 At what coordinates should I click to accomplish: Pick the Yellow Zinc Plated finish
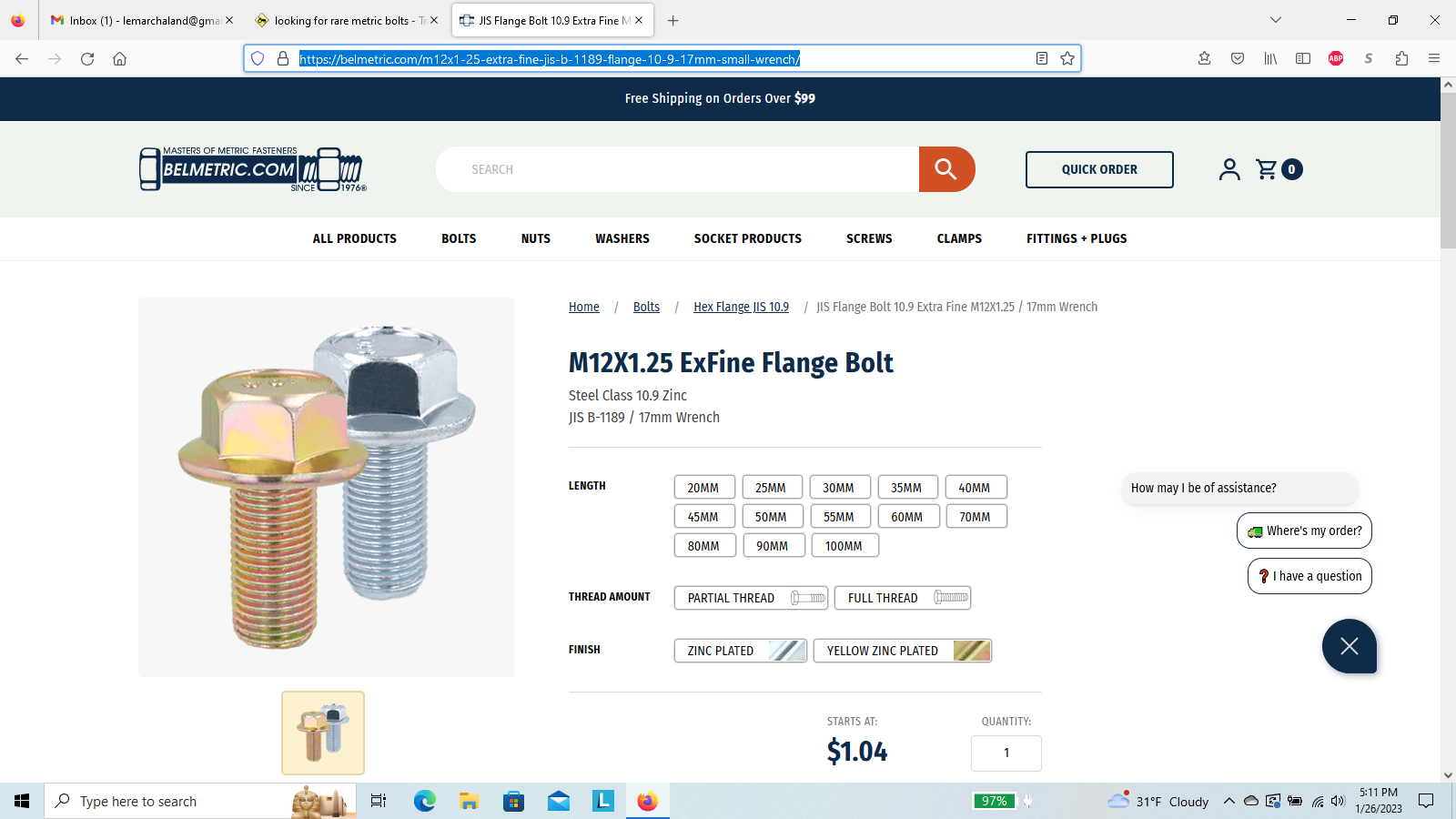pyautogui.click(x=902, y=651)
